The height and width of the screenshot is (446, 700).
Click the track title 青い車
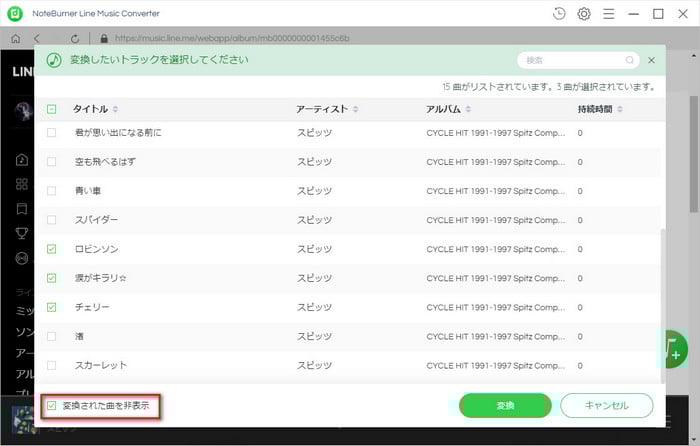(x=88, y=191)
